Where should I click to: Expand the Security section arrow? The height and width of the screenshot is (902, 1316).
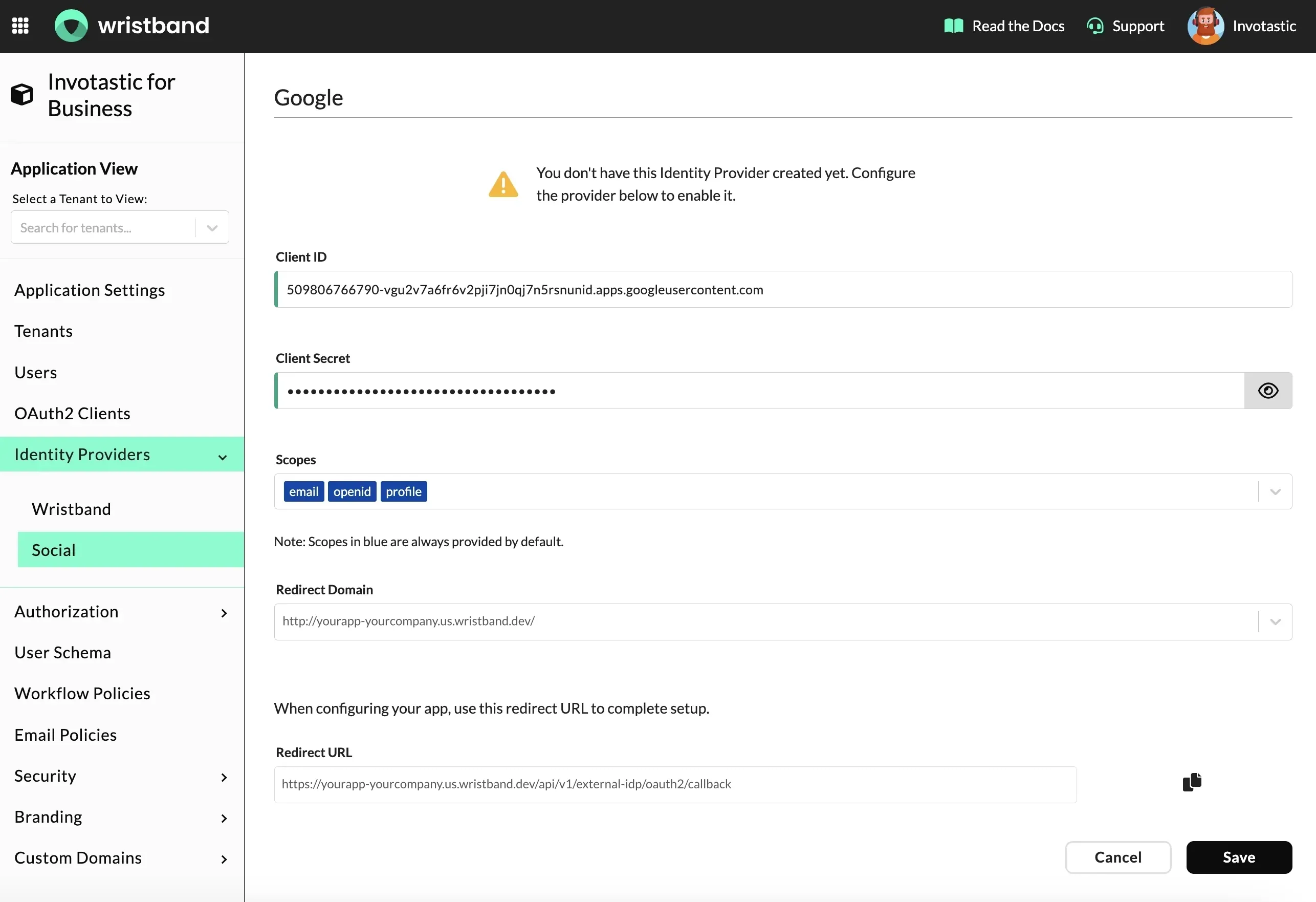(x=224, y=778)
